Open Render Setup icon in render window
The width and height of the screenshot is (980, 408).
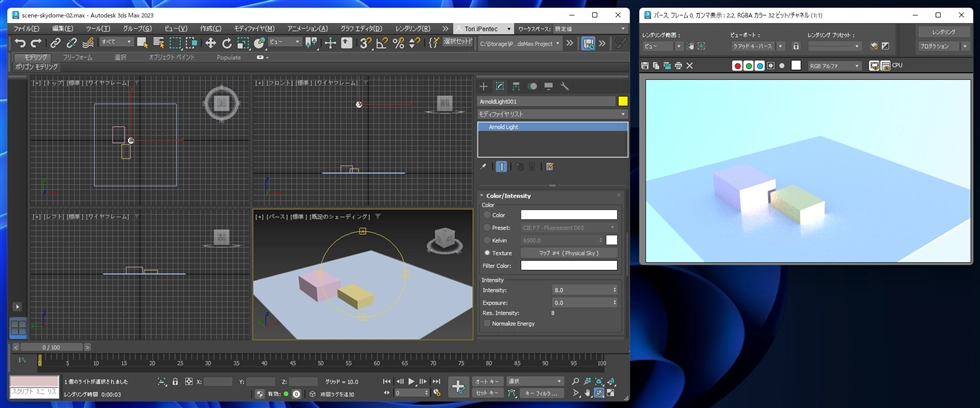coord(874,46)
